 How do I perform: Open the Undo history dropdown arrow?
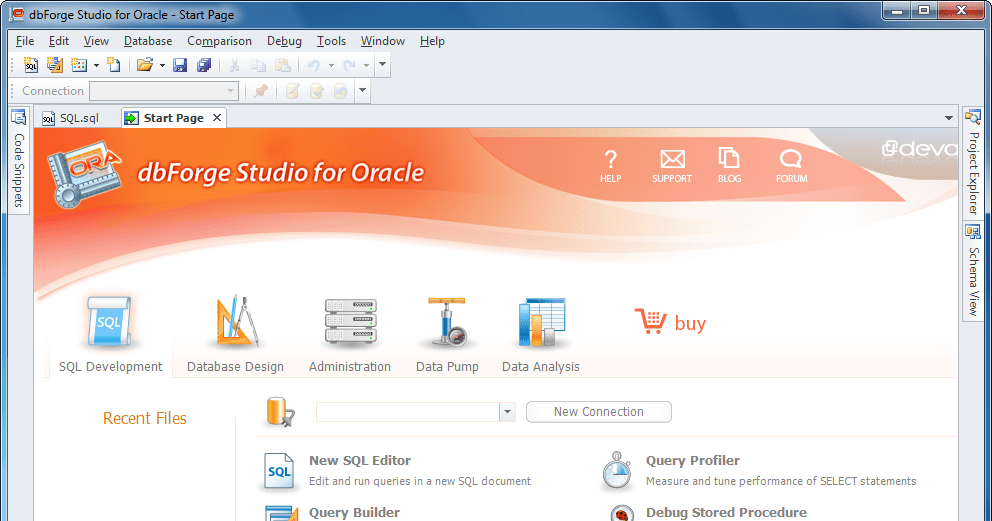tap(331, 65)
